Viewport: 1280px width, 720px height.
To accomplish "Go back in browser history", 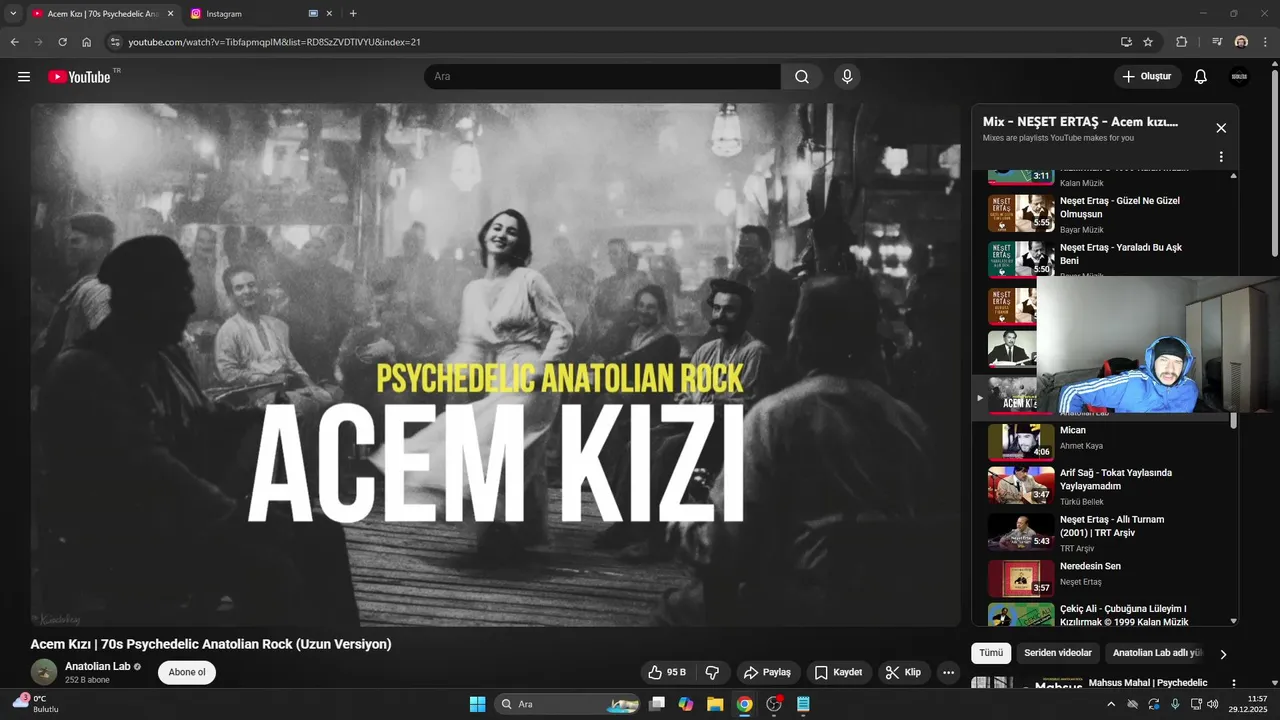I will click(14, 42).
